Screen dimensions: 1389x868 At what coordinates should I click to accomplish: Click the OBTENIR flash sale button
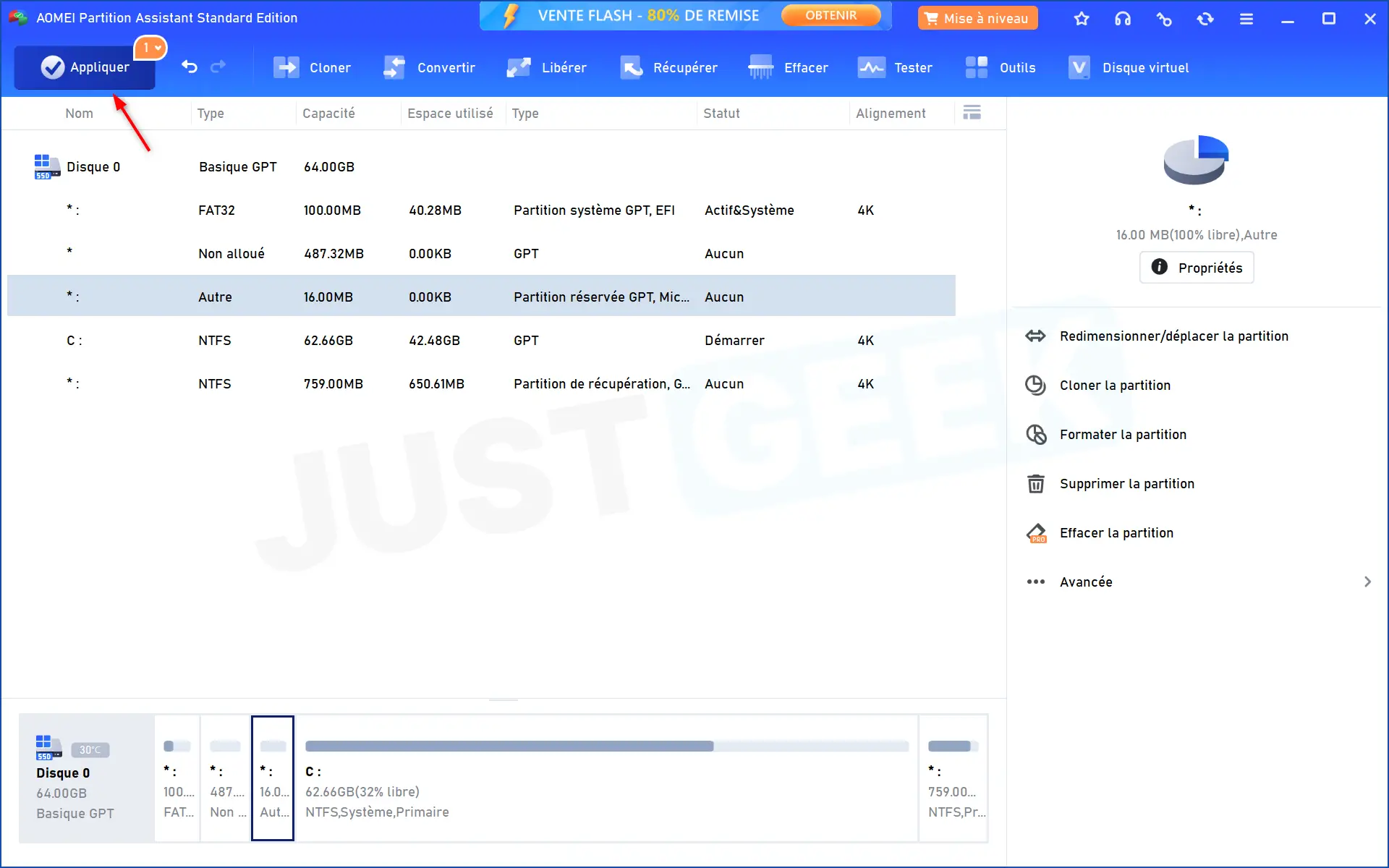point(831,15)
